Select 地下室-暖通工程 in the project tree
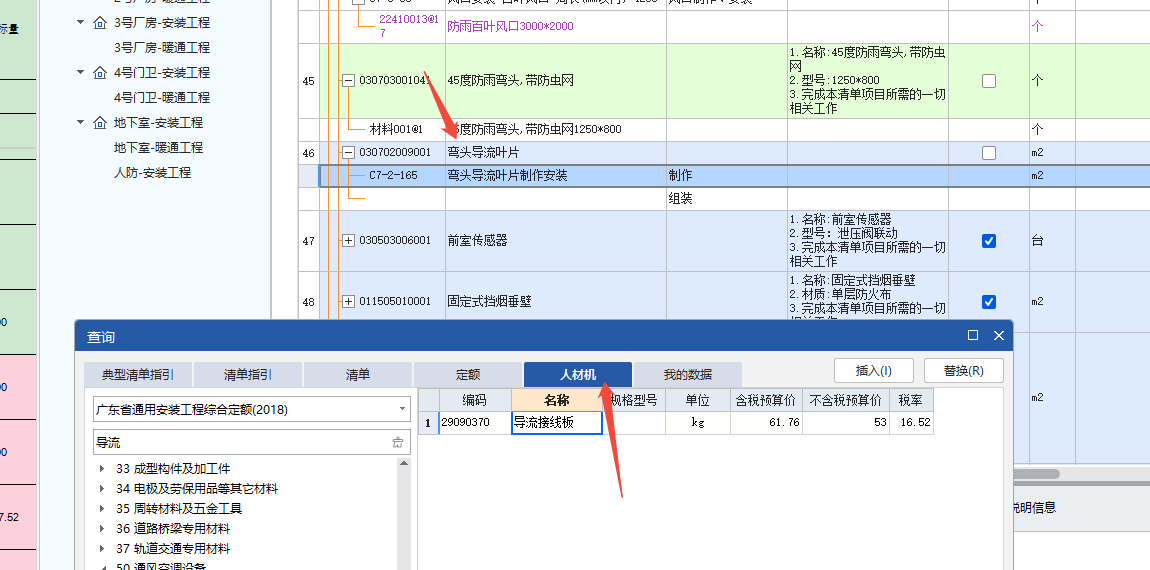 coord(158,147)
